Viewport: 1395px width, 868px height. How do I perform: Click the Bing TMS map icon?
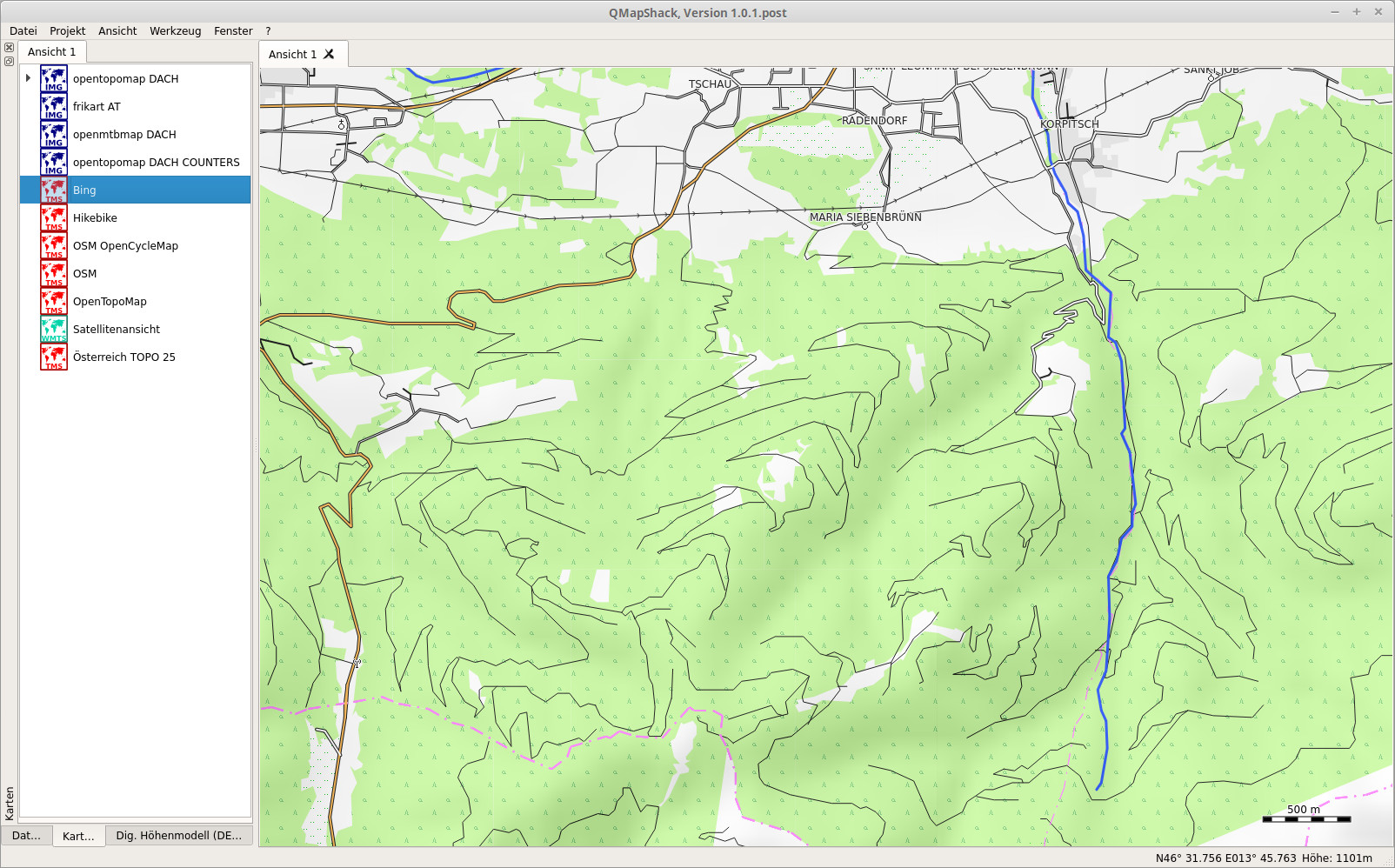tap(54, 190)
